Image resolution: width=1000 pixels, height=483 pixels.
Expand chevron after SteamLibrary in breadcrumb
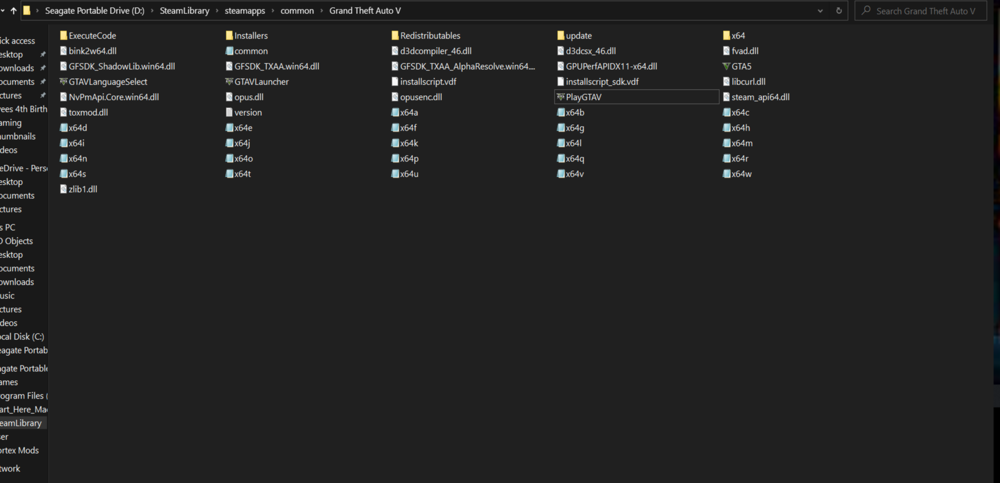point(217,11)
